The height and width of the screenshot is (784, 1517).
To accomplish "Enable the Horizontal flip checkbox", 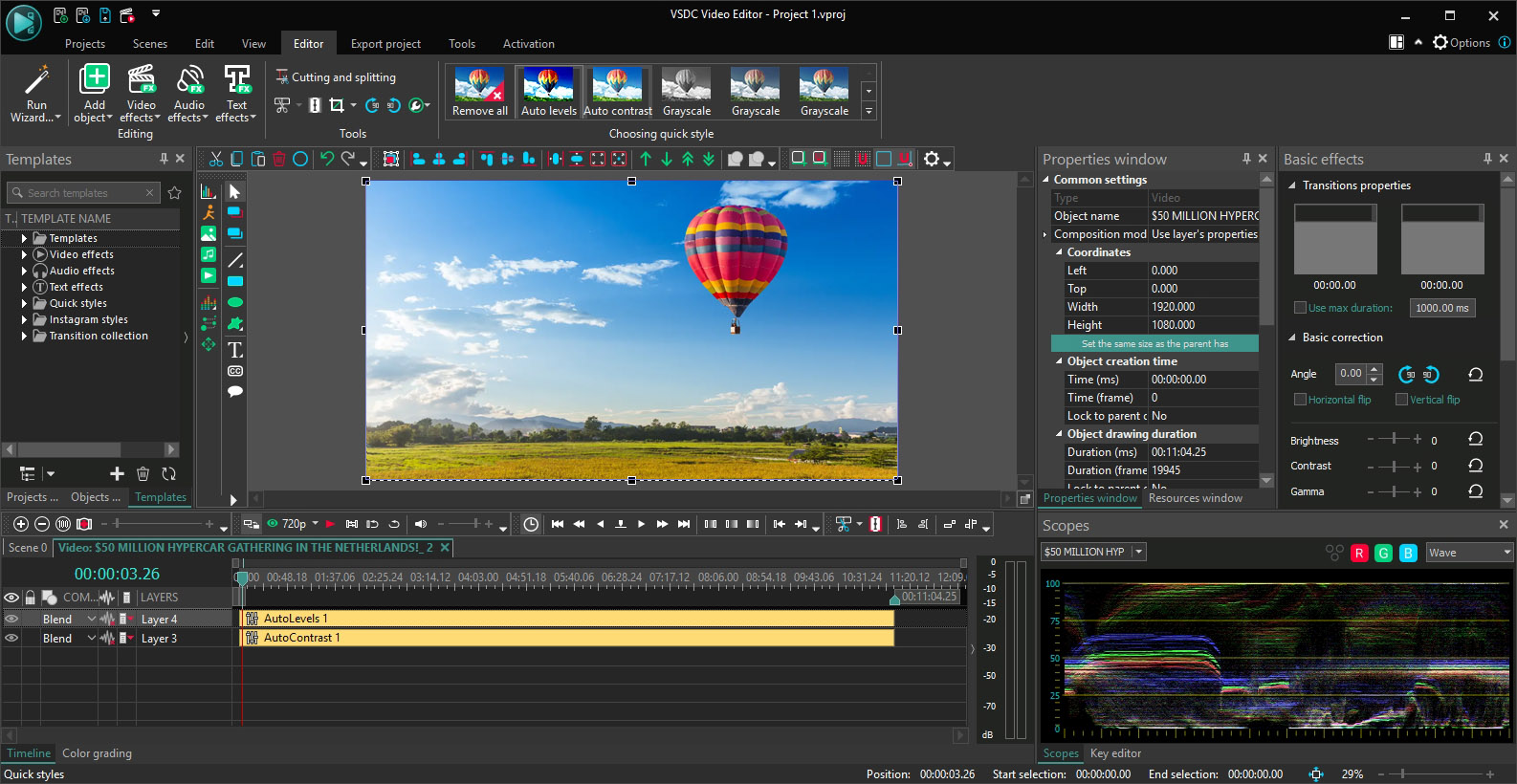I will point(1300,400).
